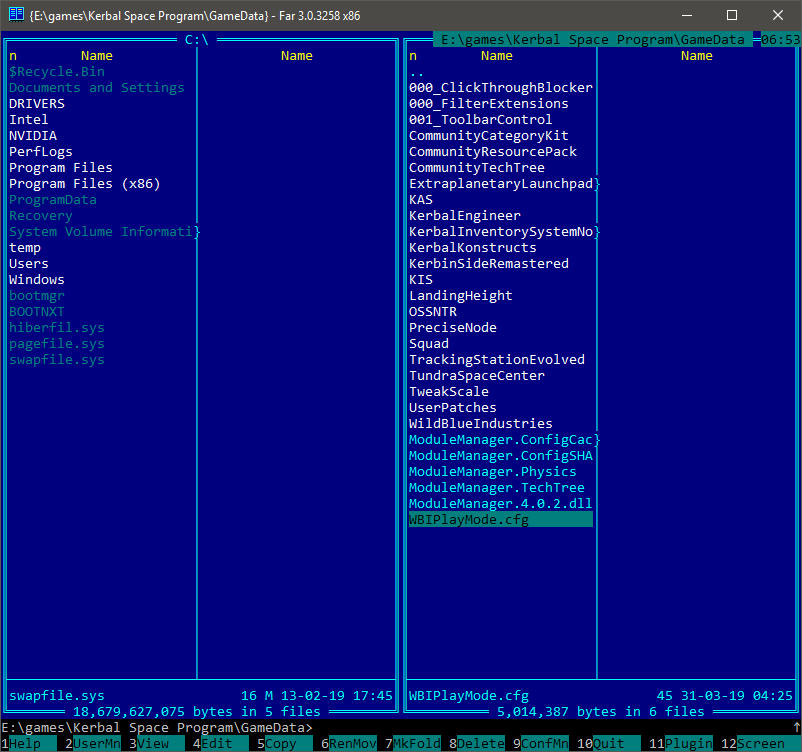Select the 000_ClickThroughBlocker folder
Screen dimensions: 802x752
(501, 88)
